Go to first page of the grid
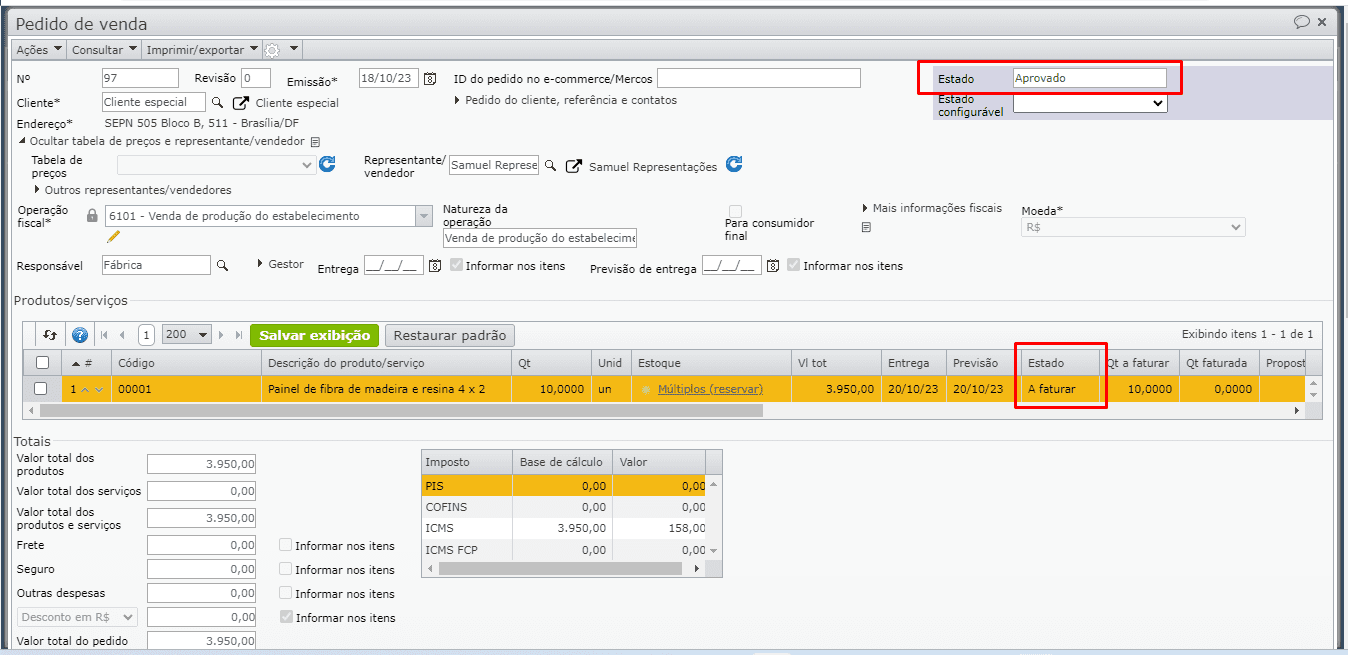This screenshot has width=1348, height=655. pos(104,336)
